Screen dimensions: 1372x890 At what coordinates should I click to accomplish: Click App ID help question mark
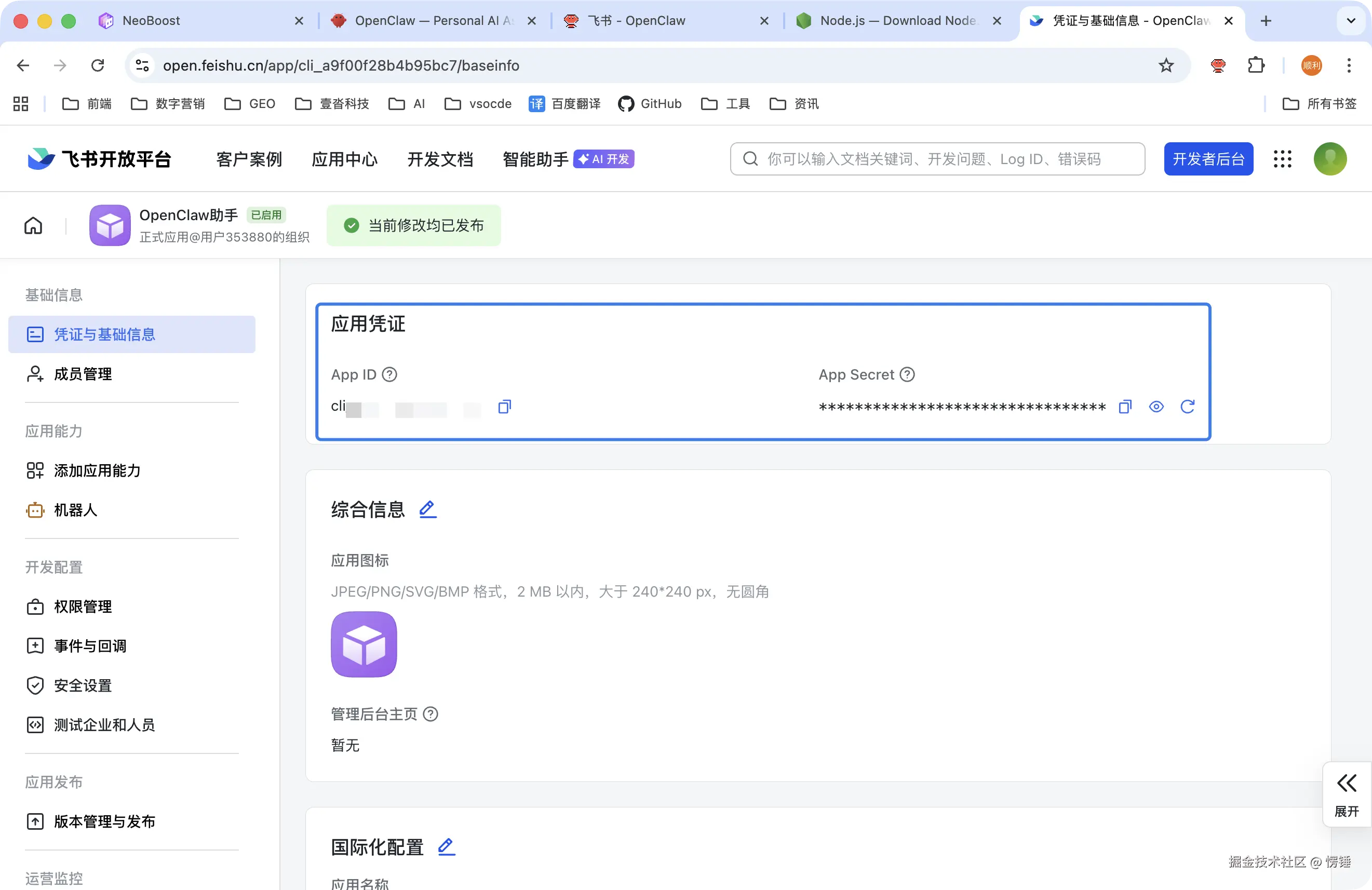[389, 375]
